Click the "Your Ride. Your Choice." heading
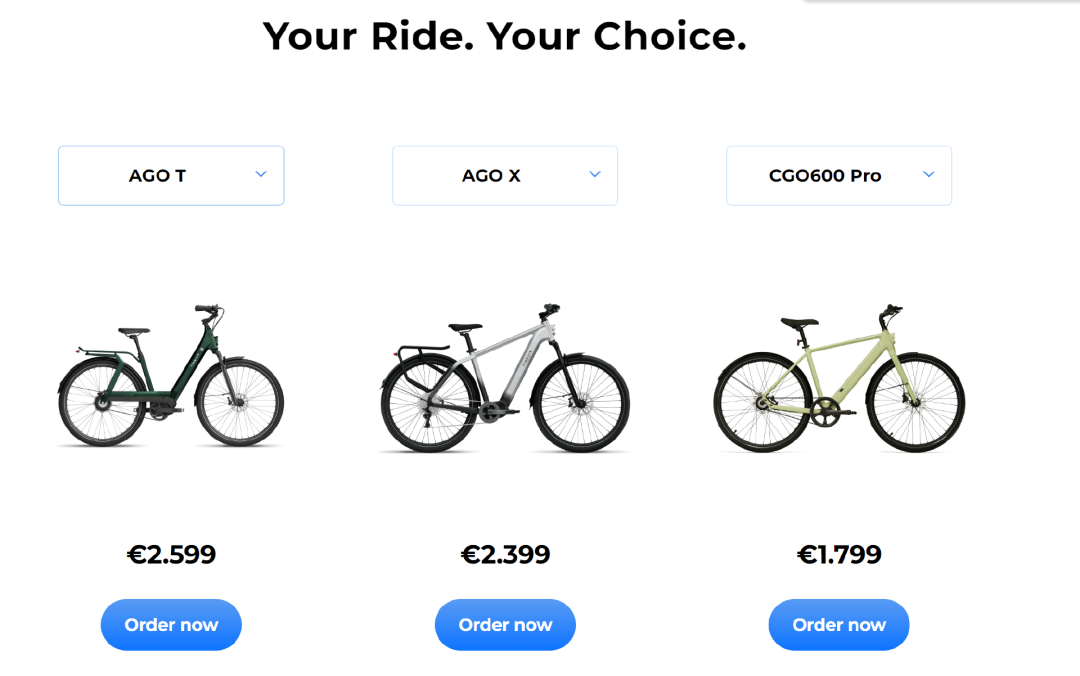The image size is (1080, 676). (x=505, y=37)
